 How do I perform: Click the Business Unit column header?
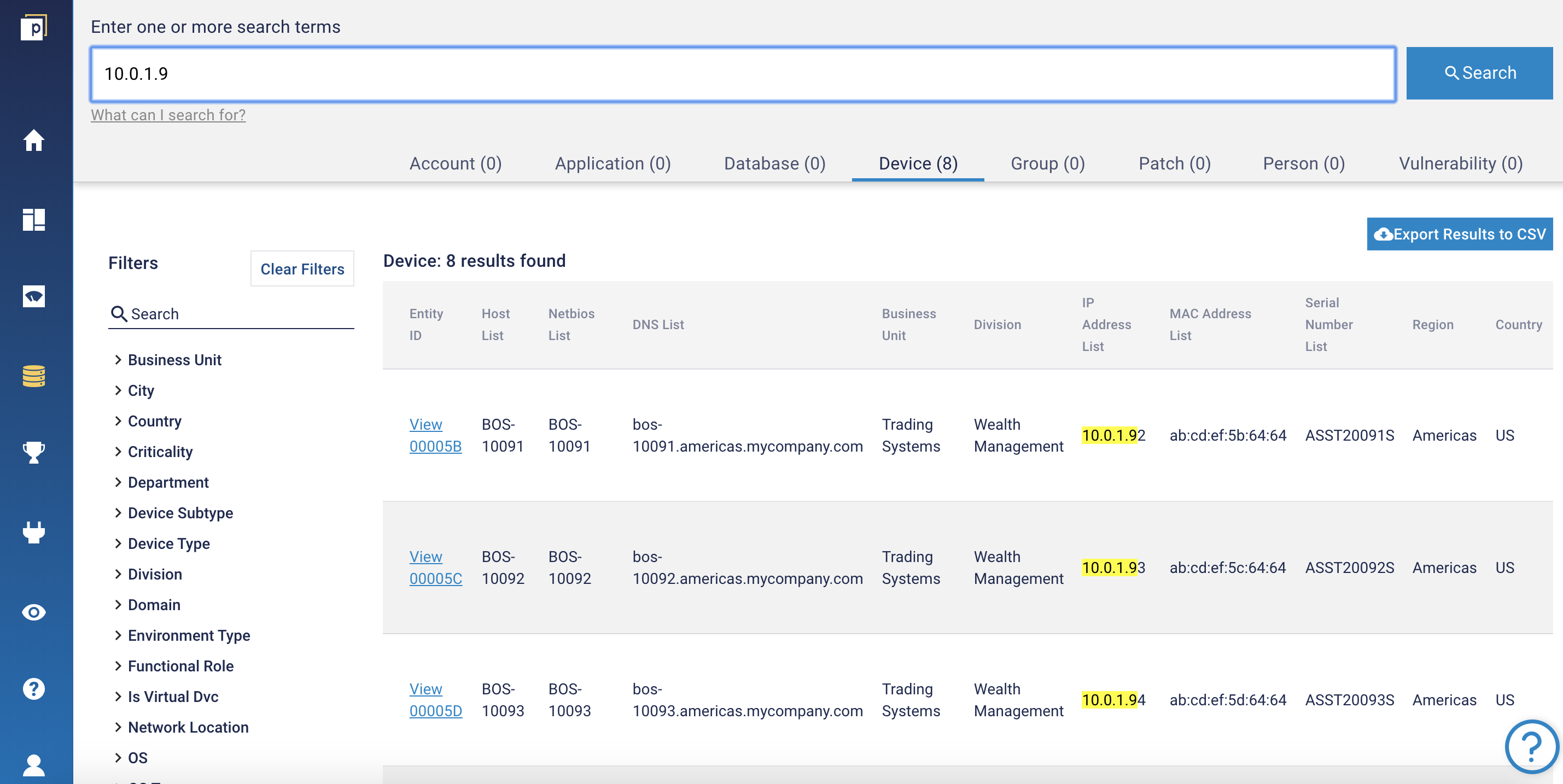[908, 324]
